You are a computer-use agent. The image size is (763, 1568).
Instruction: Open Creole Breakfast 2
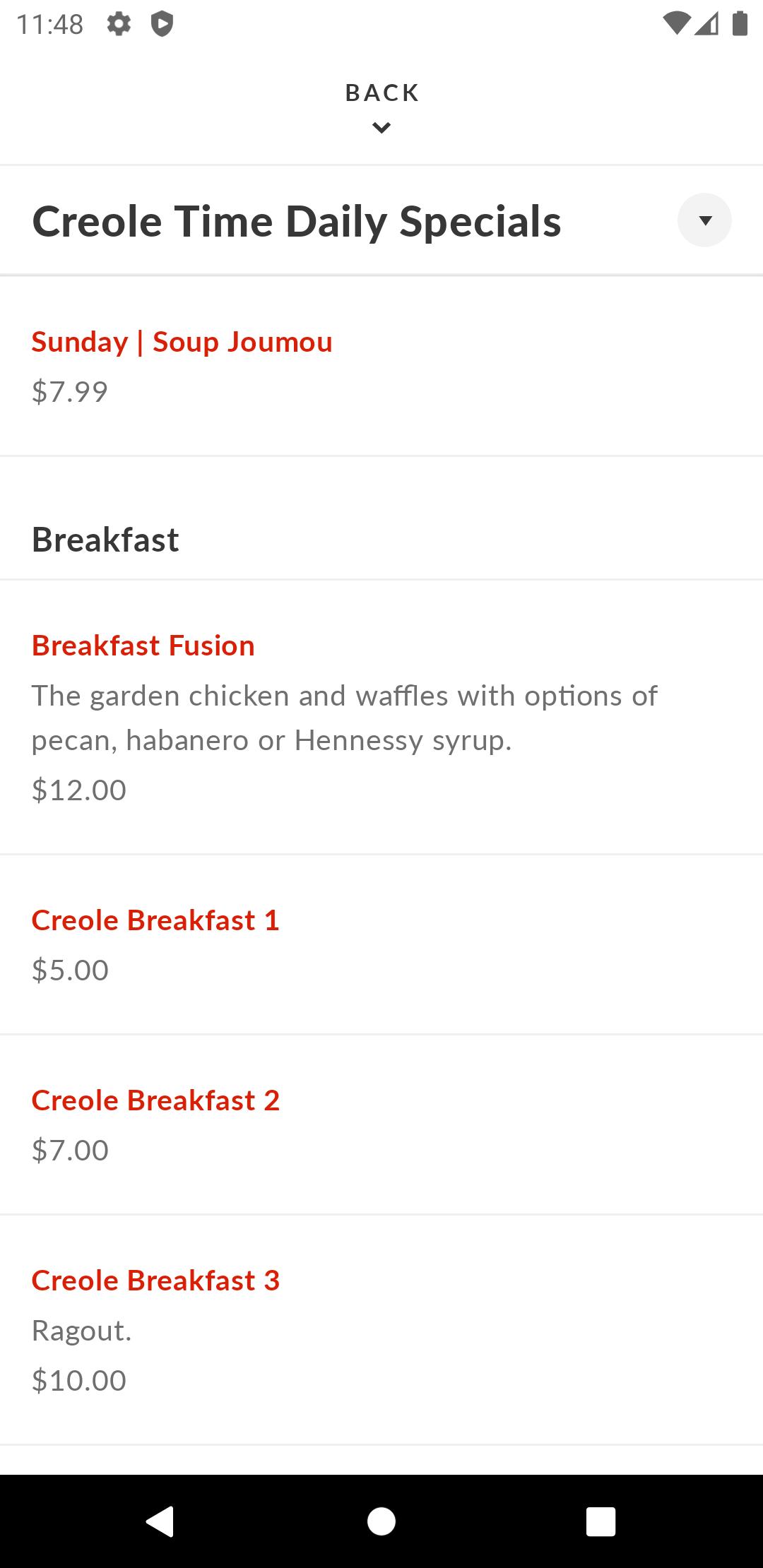381,1125
